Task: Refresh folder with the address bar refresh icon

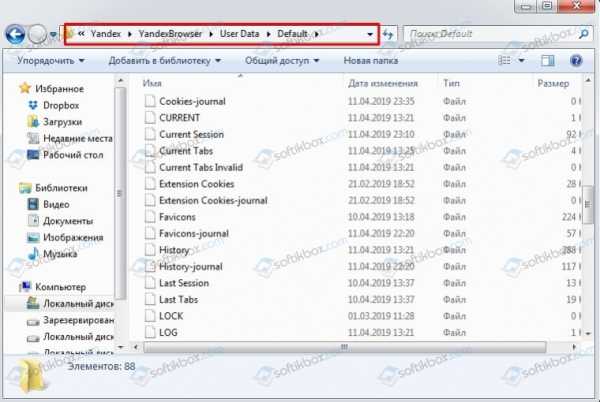Action: point(388,34)
